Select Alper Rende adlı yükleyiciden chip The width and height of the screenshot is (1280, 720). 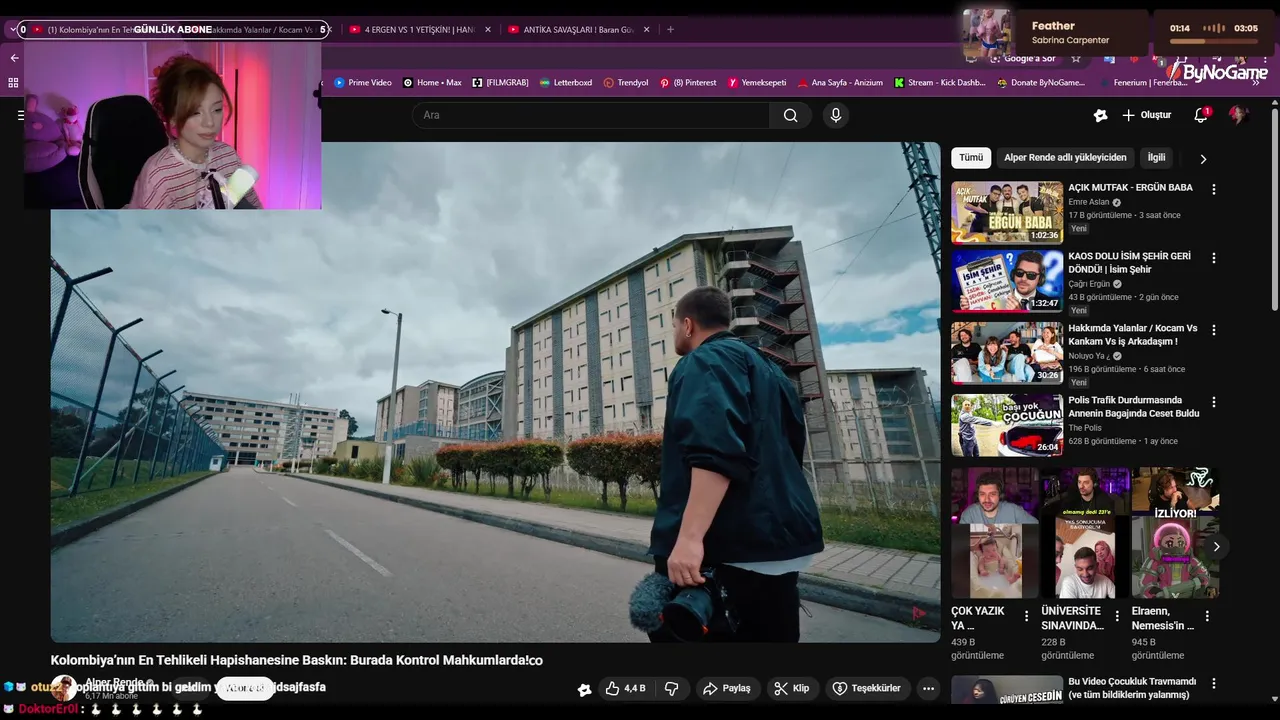coord(1065,158)
